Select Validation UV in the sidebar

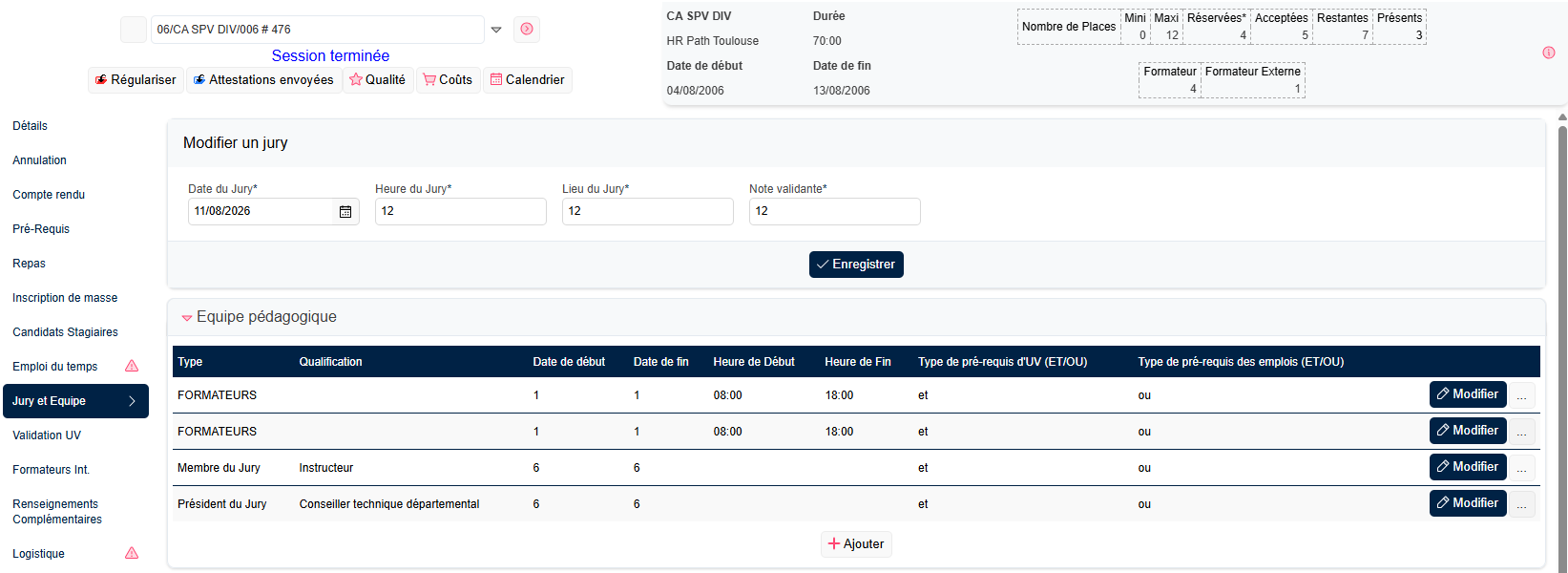click(47, 435)
